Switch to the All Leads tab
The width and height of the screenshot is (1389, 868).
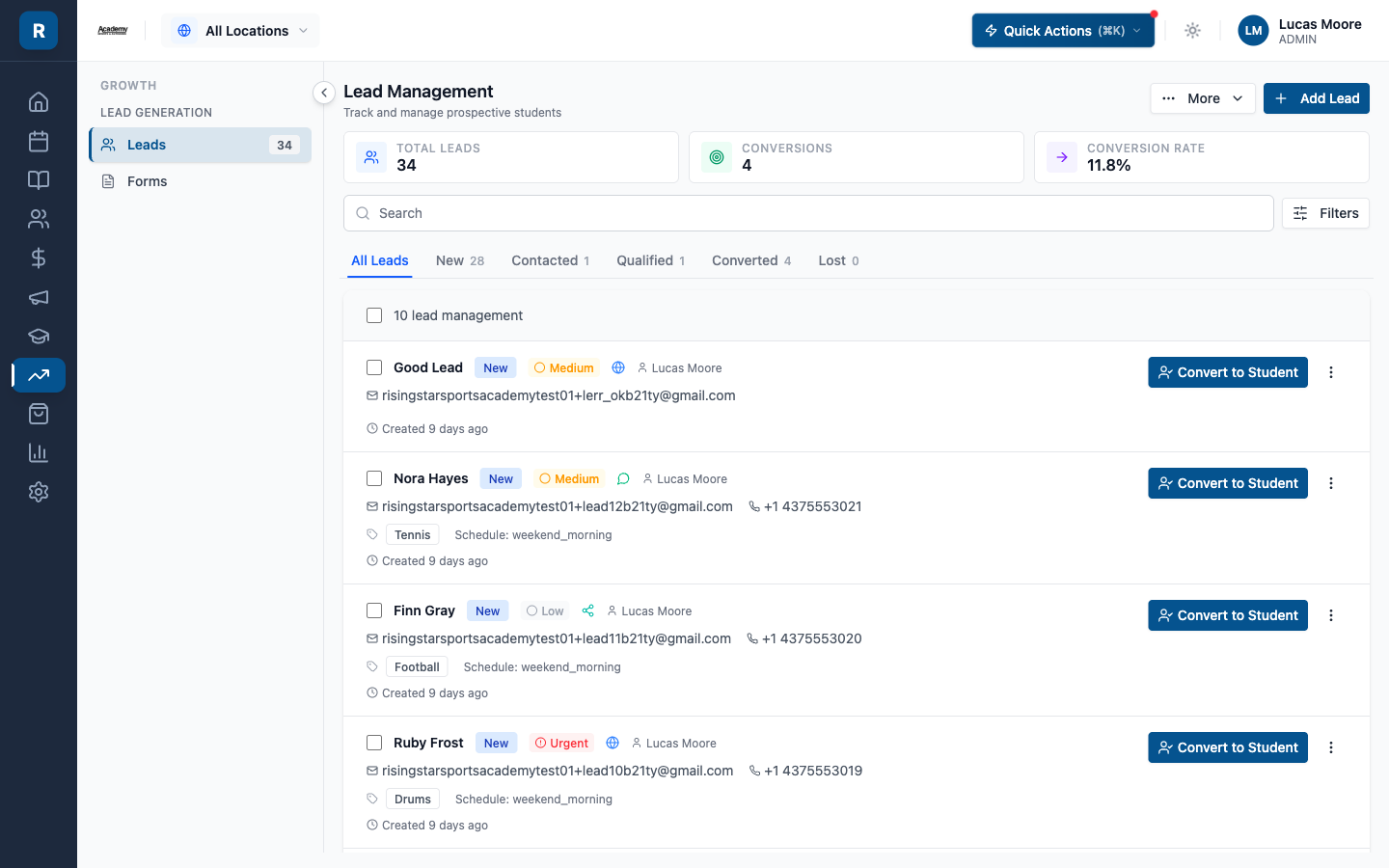[x=380, y=260]
